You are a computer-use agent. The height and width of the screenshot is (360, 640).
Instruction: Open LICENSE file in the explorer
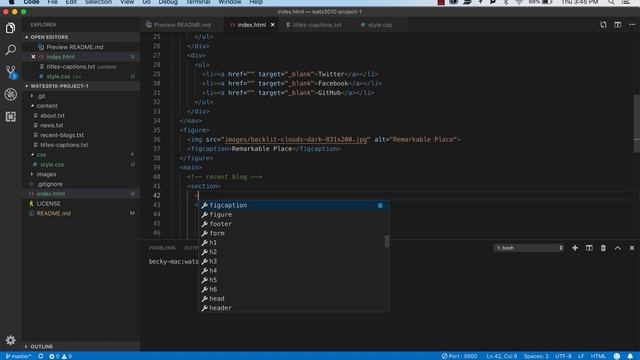pos(48,204)
